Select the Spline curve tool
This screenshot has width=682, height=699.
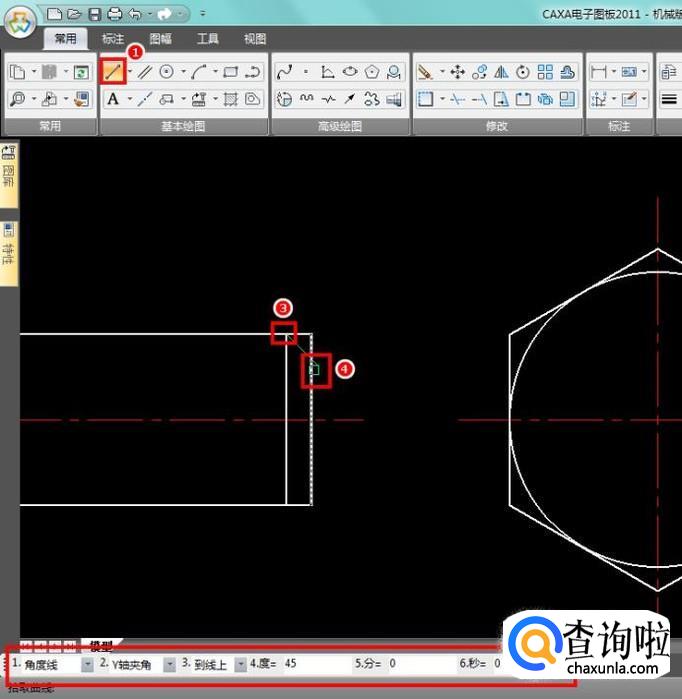[x=284, y=72]
